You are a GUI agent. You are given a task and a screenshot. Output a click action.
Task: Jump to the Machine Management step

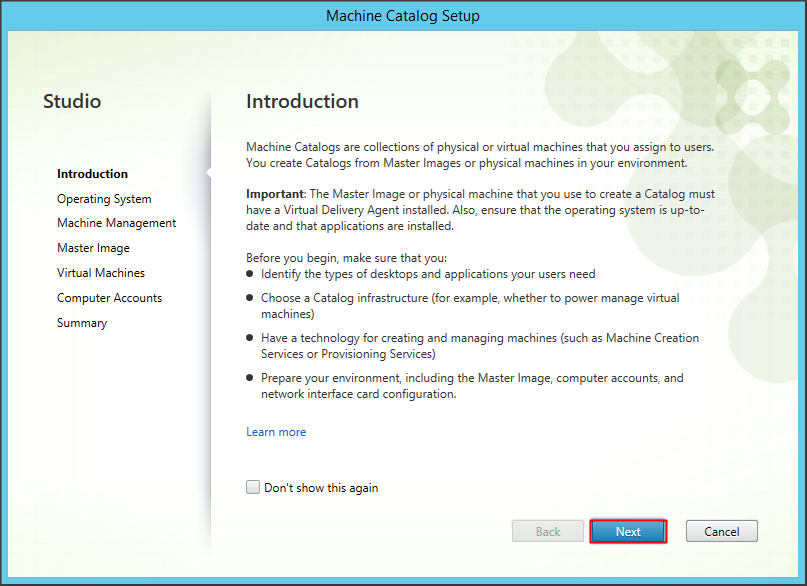tap(116, 223)
